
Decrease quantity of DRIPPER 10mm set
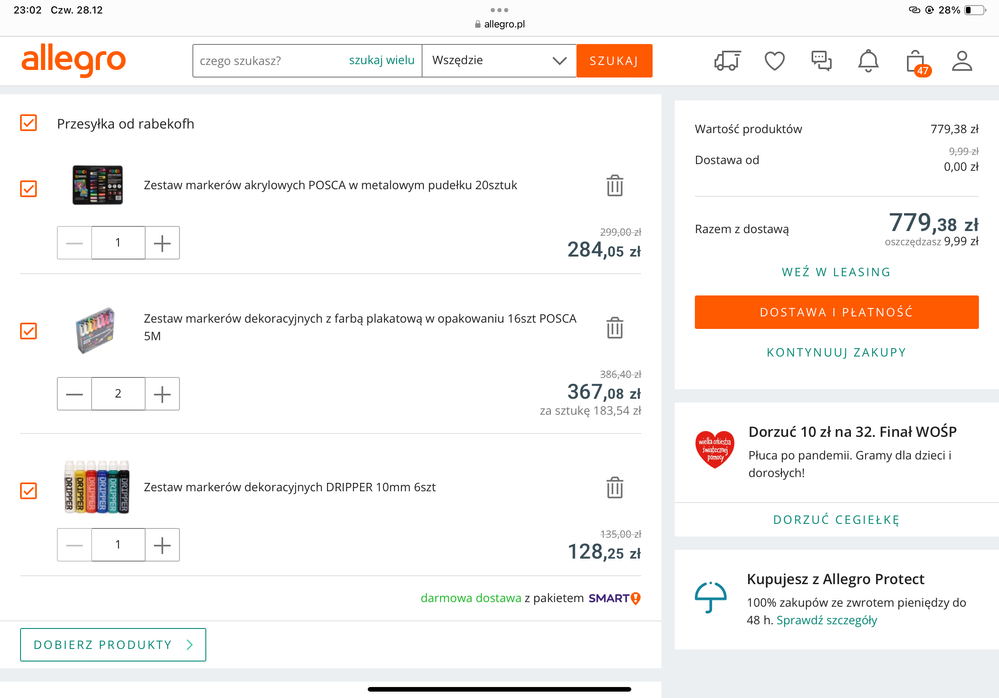[74, 545]
